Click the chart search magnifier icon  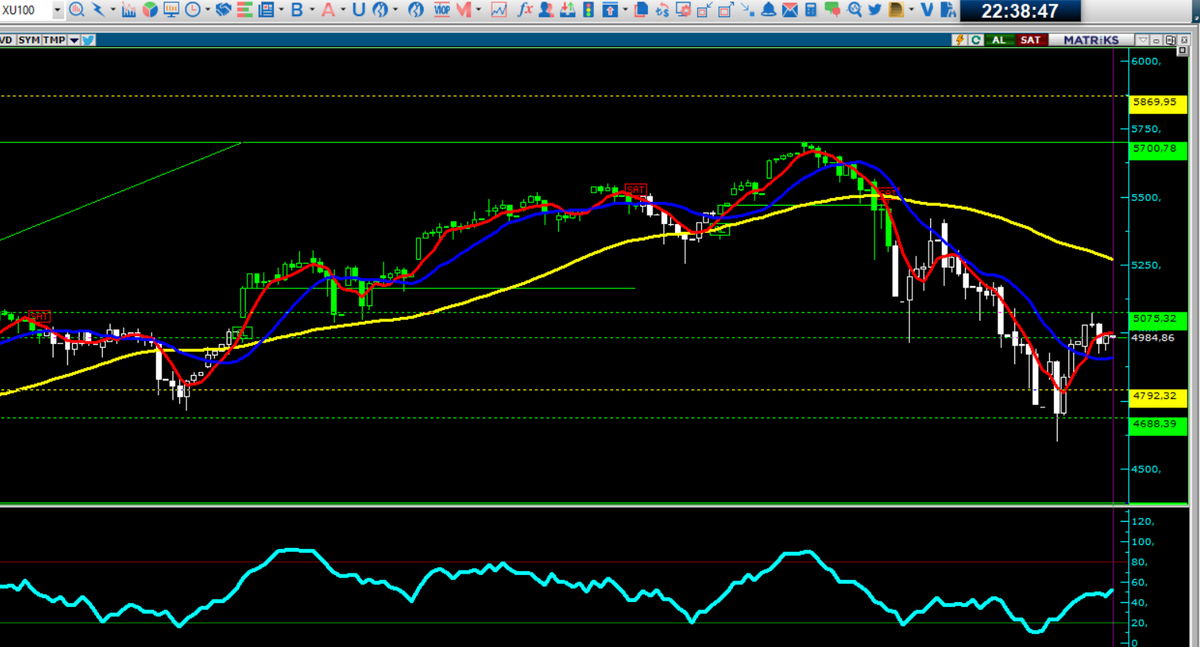point(76,10)
